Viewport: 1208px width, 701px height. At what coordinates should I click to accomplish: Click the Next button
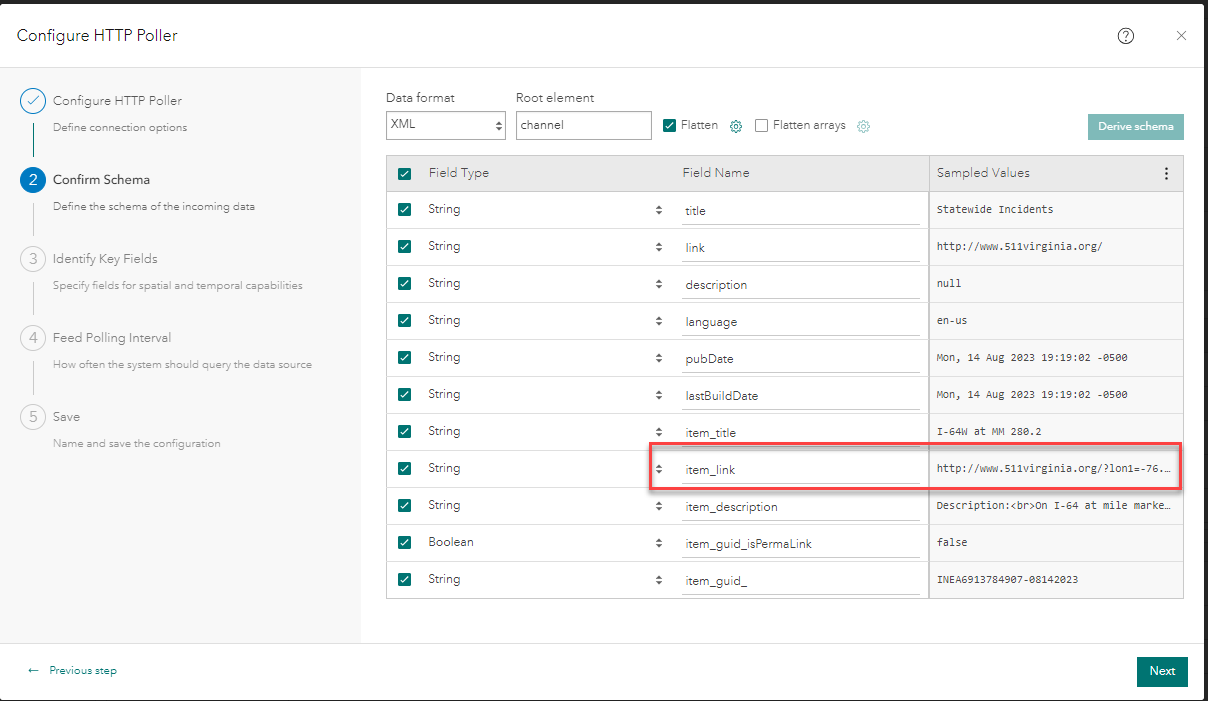1162,671
